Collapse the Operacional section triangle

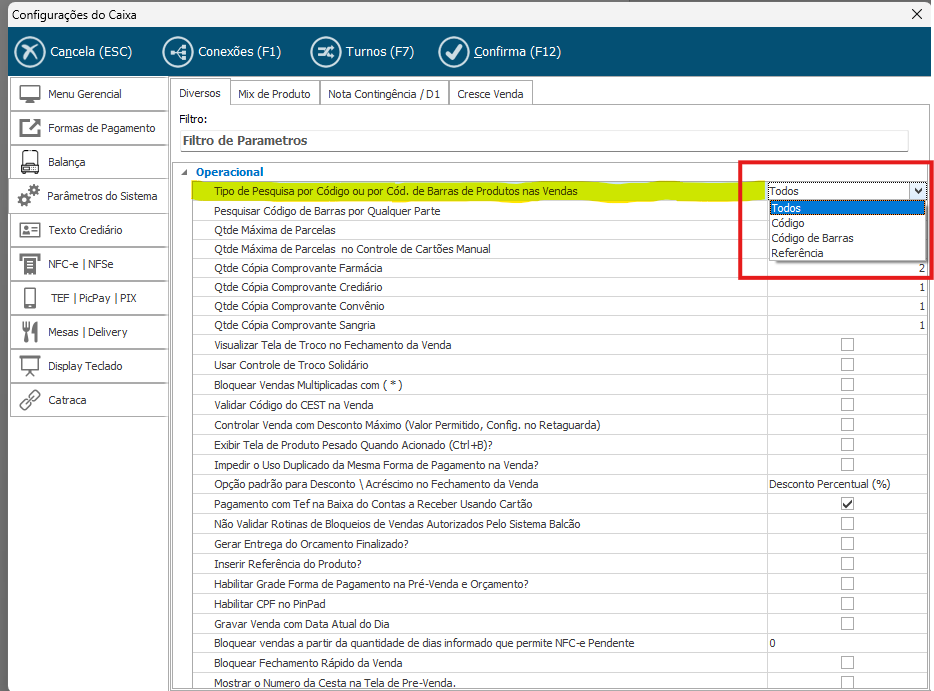coord(183,172)
